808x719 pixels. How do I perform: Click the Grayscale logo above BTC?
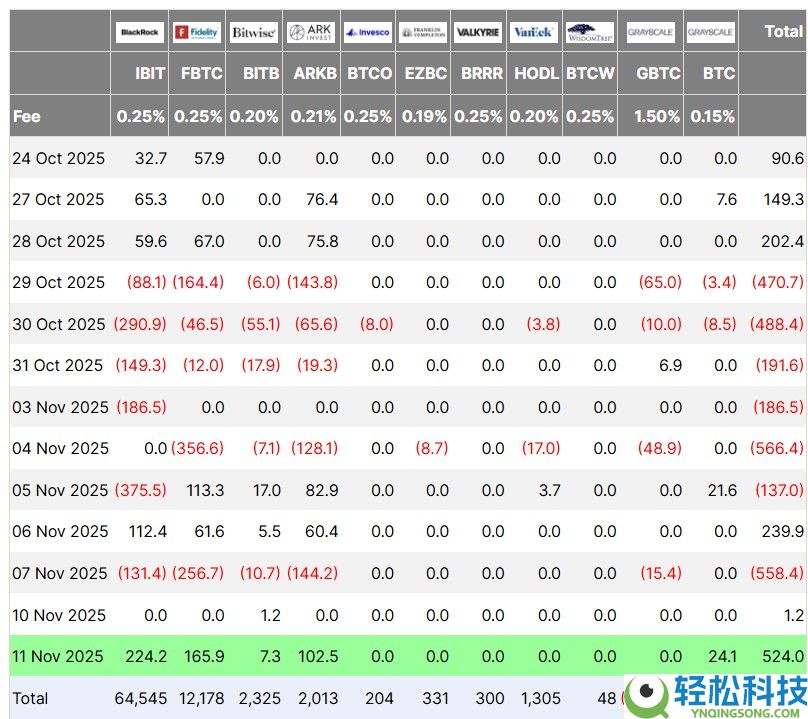711,32
